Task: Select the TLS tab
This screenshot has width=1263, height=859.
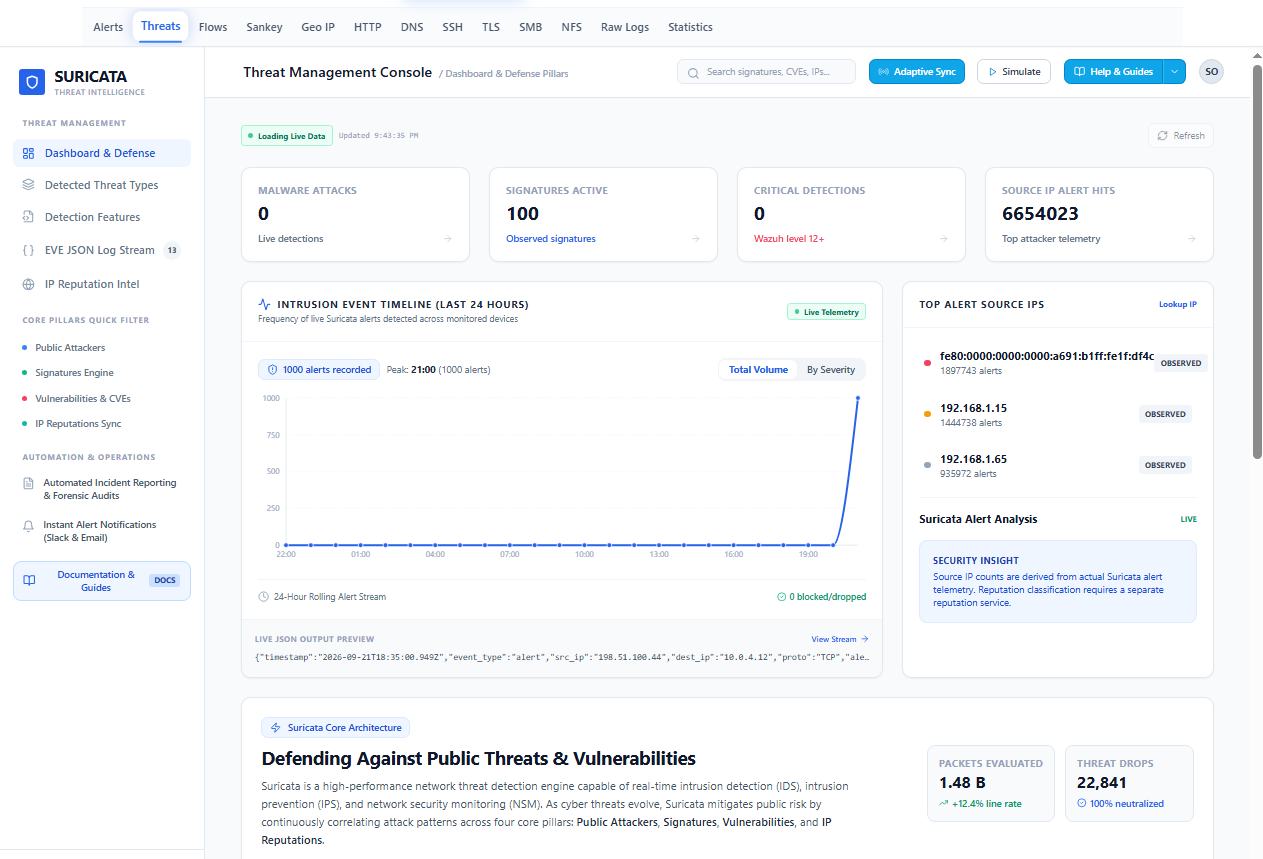Action: 491,27
